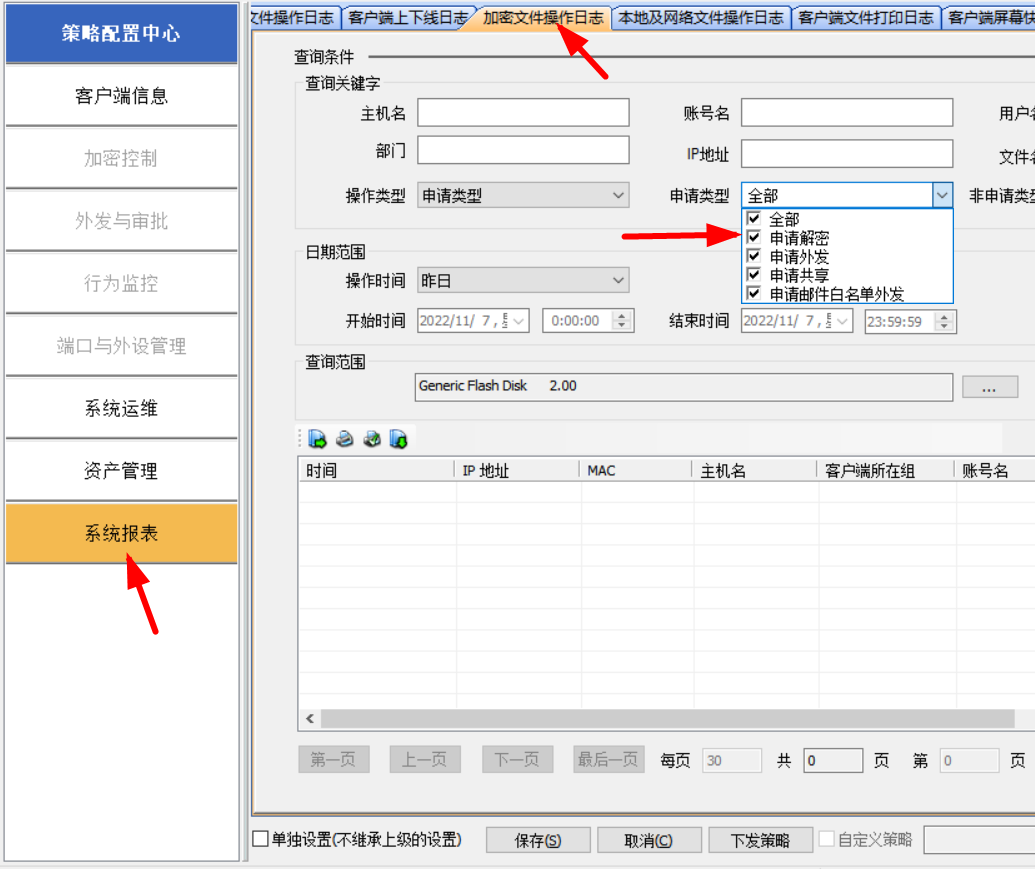Collapse the 申请类型 dropdown arrow

click(942, 196)
